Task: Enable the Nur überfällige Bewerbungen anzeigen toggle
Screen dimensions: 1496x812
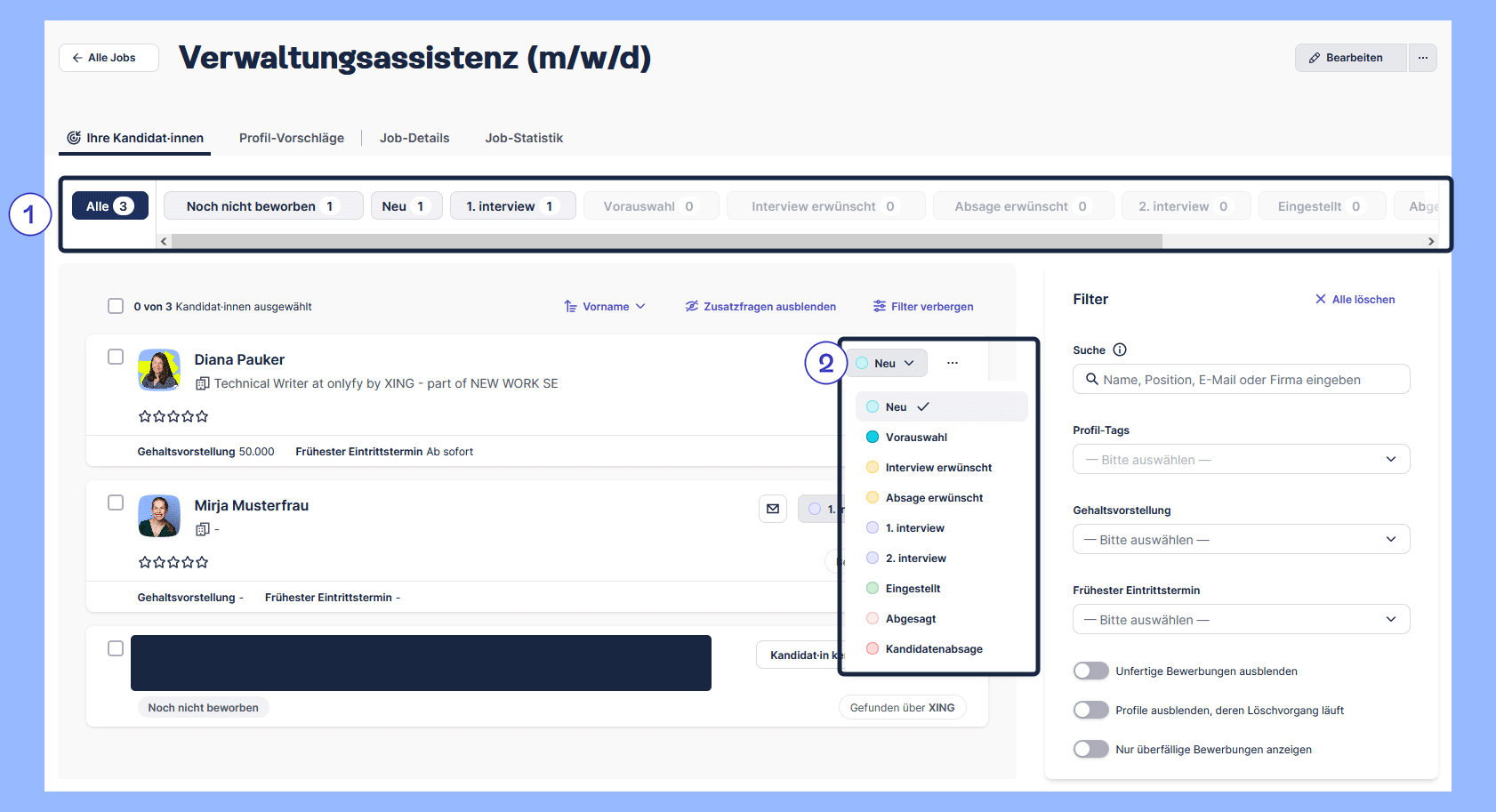Action: pyautogui.click(x=1090, y=749)
